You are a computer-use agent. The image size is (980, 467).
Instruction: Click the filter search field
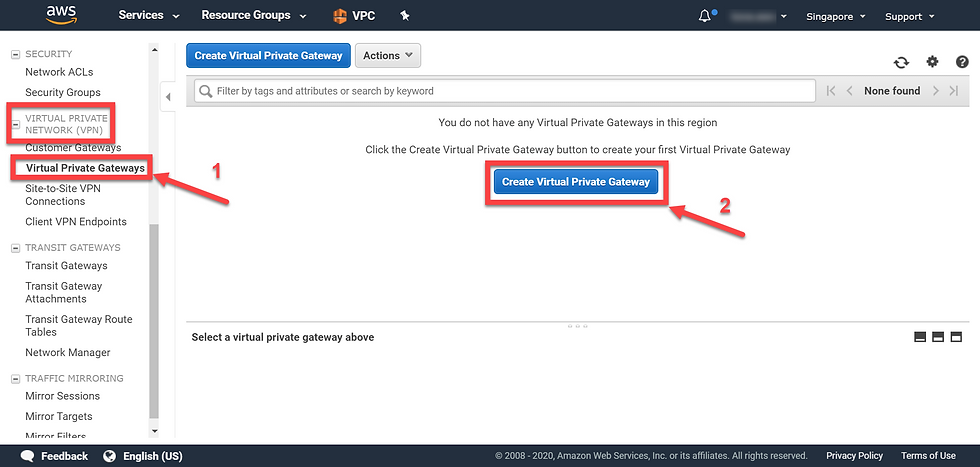[504, 91]
